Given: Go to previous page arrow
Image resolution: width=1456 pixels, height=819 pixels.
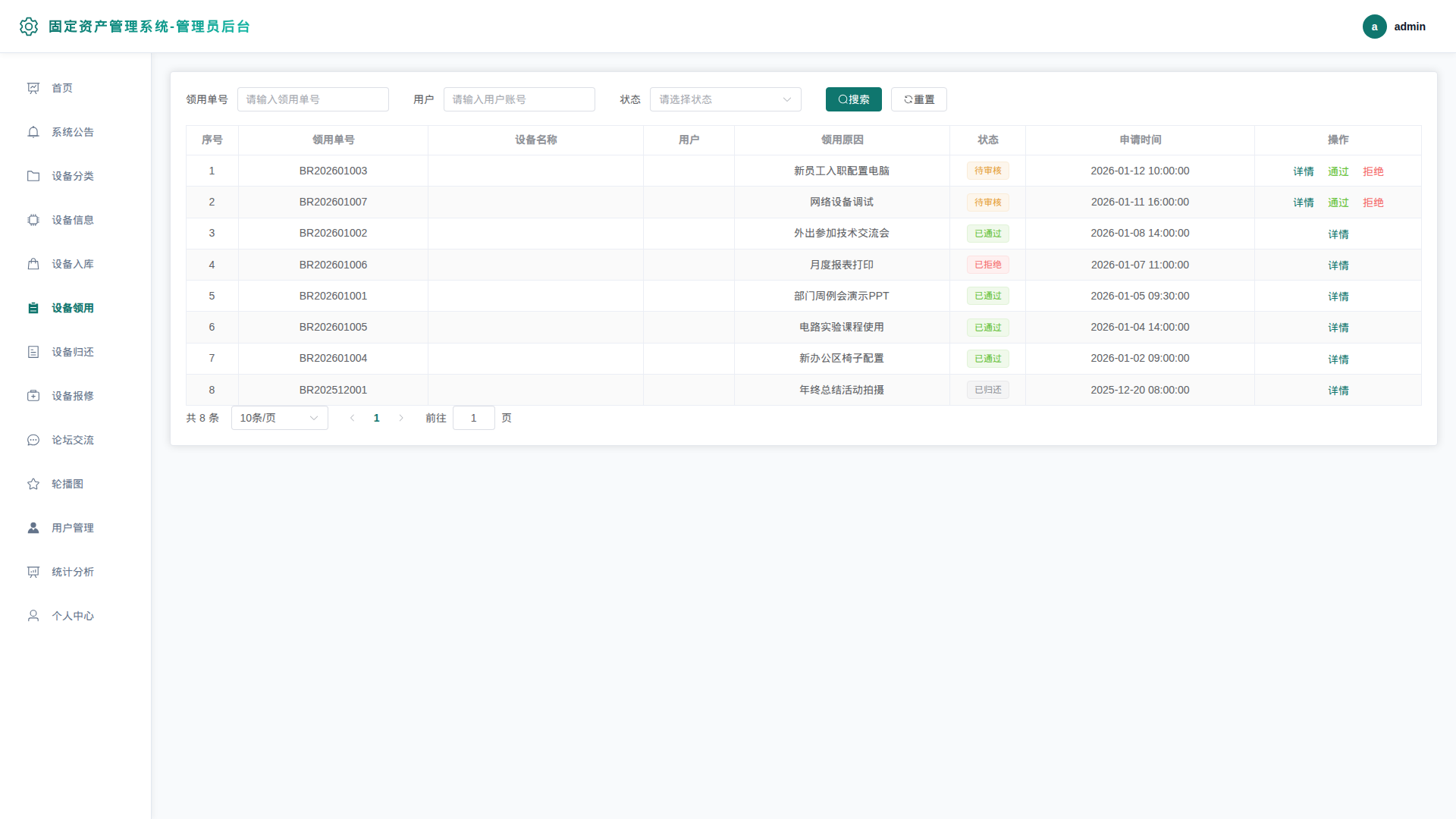Looking at the screenshot, I should click(352, 418).
